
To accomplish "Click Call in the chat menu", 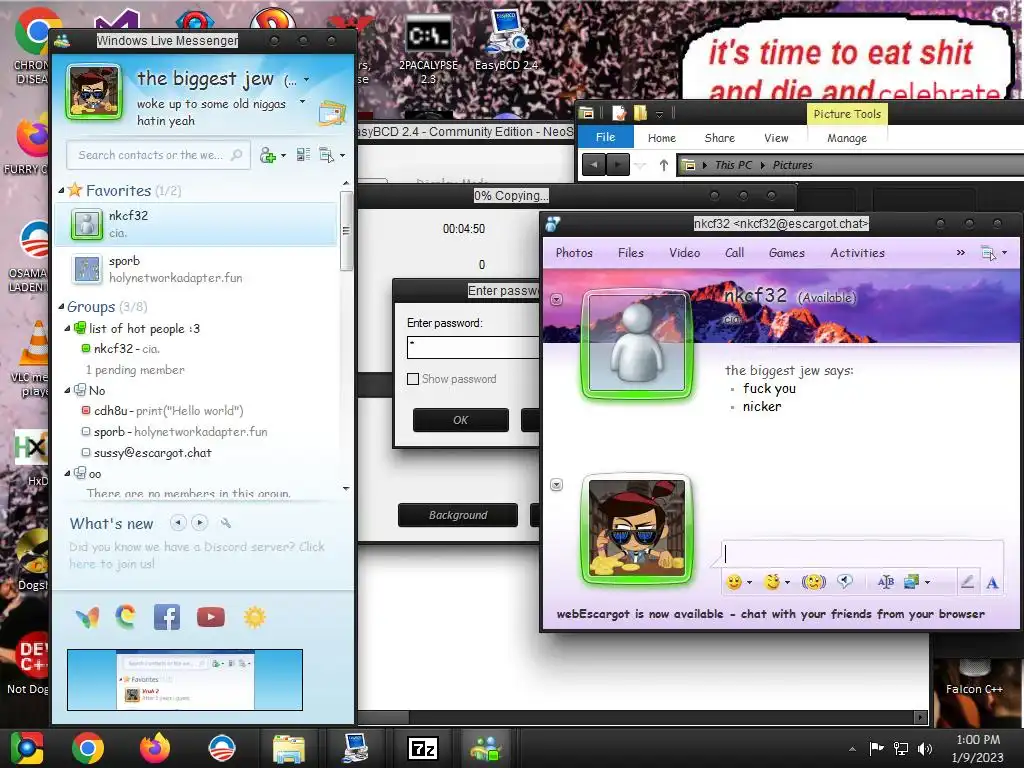I will pos(734,253).
